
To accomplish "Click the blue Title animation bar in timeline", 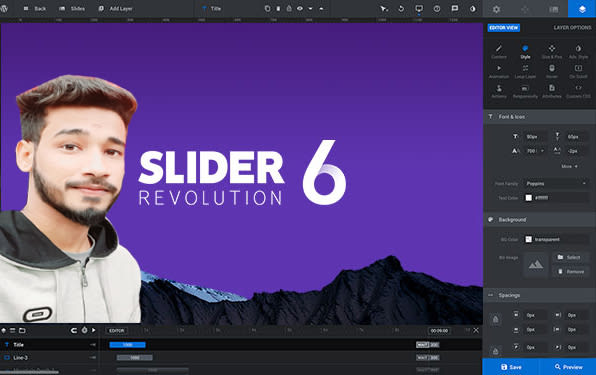I will pos(127,345).
